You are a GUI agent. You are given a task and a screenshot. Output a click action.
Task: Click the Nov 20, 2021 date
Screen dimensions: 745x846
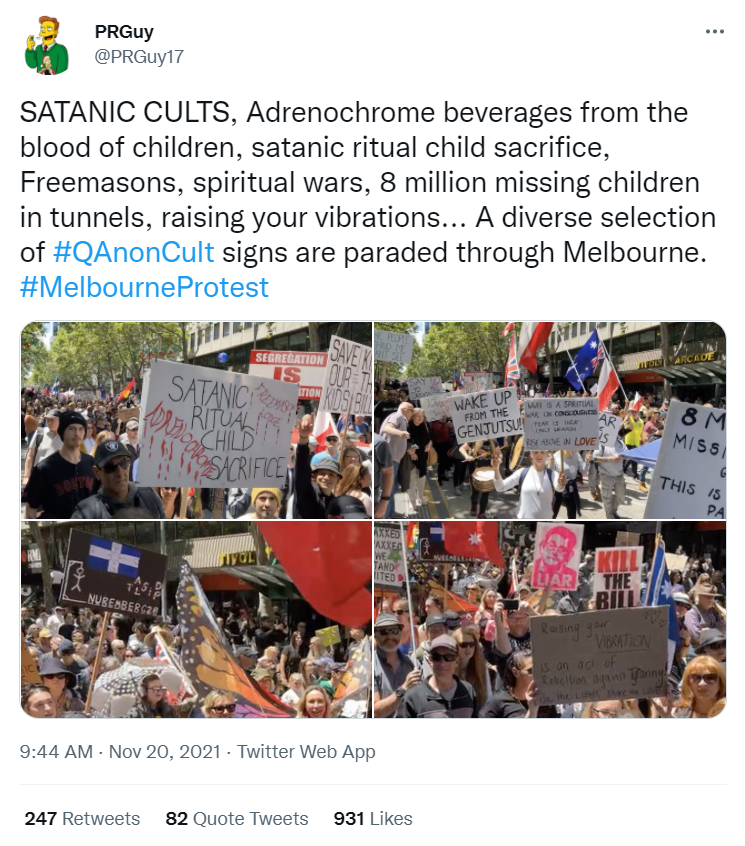(165, 752)
